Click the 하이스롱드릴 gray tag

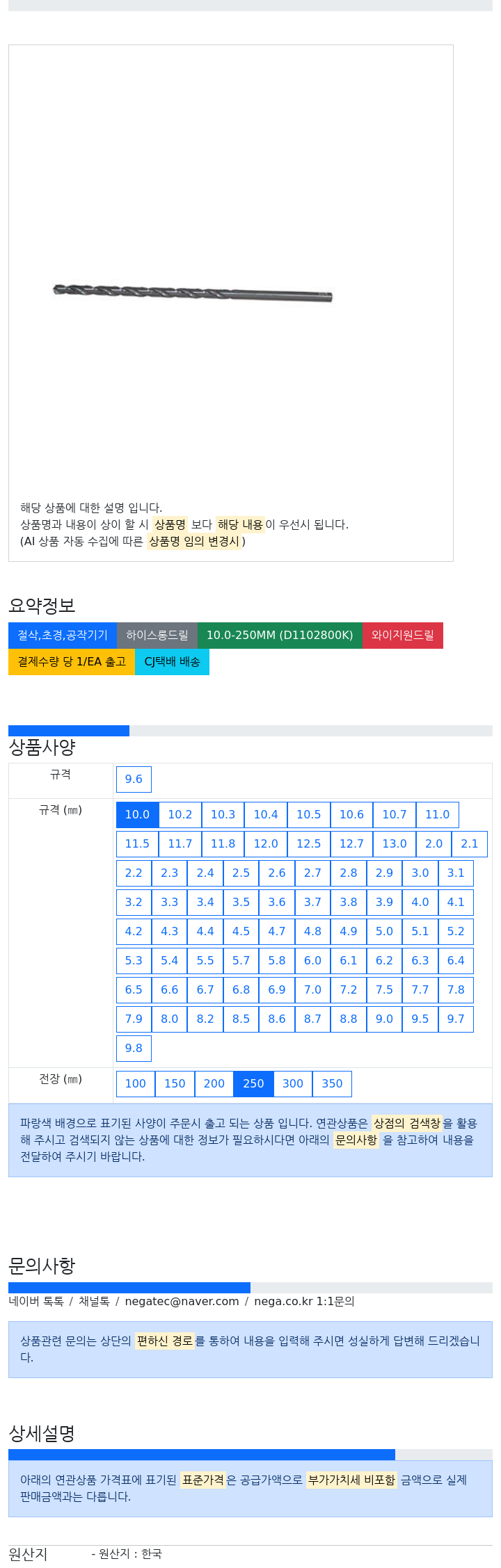(157, 635)
